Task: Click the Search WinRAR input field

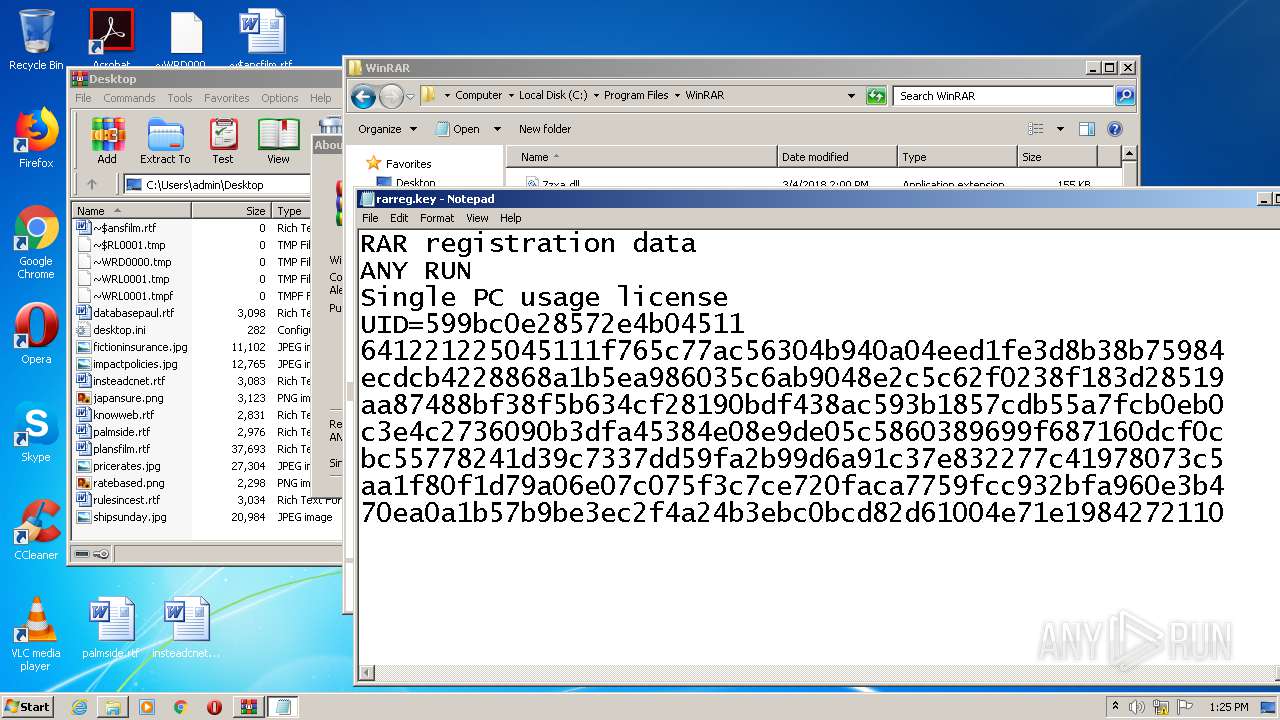Action: tap(1003, 96)
